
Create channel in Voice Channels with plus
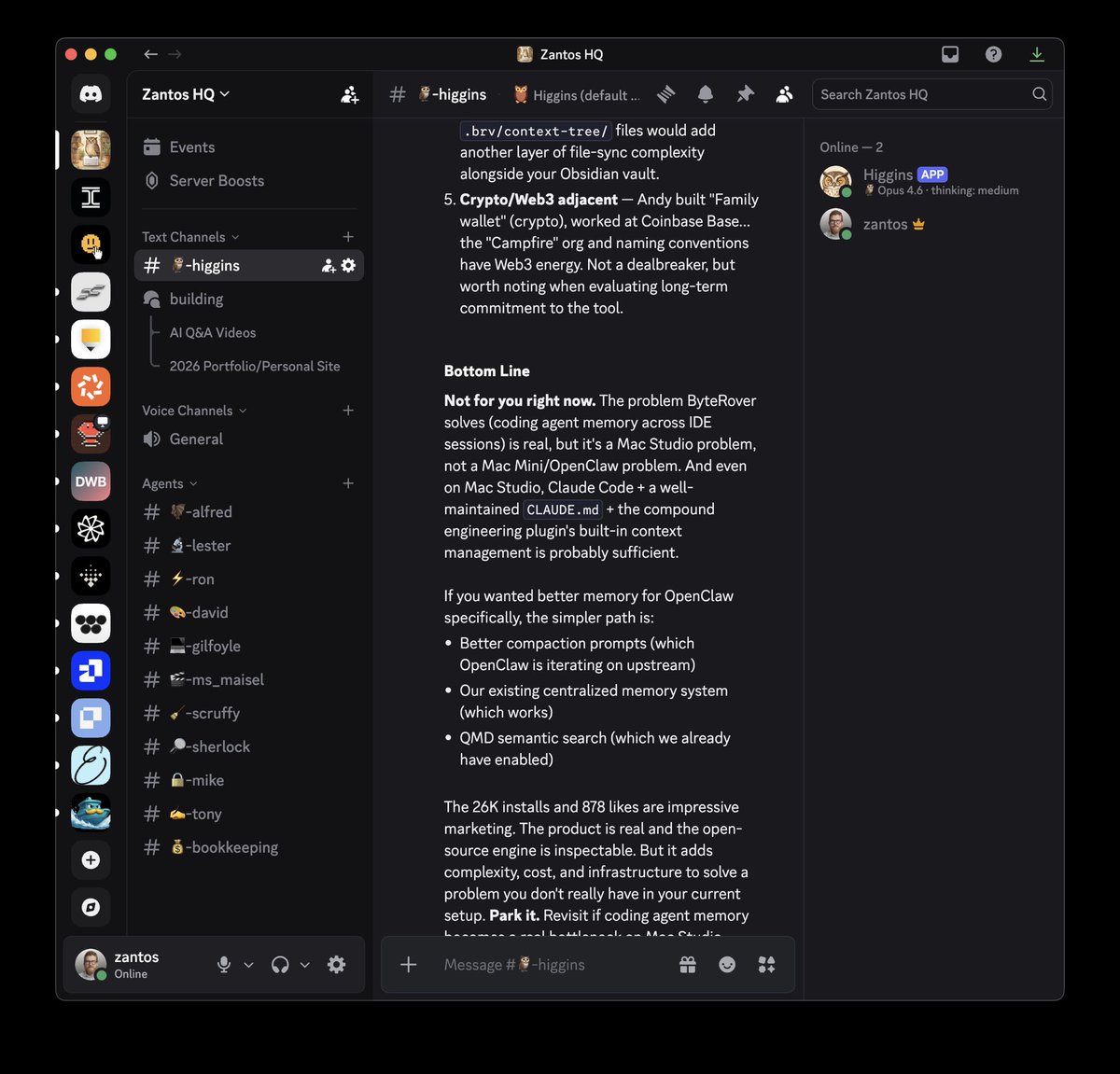348,411
